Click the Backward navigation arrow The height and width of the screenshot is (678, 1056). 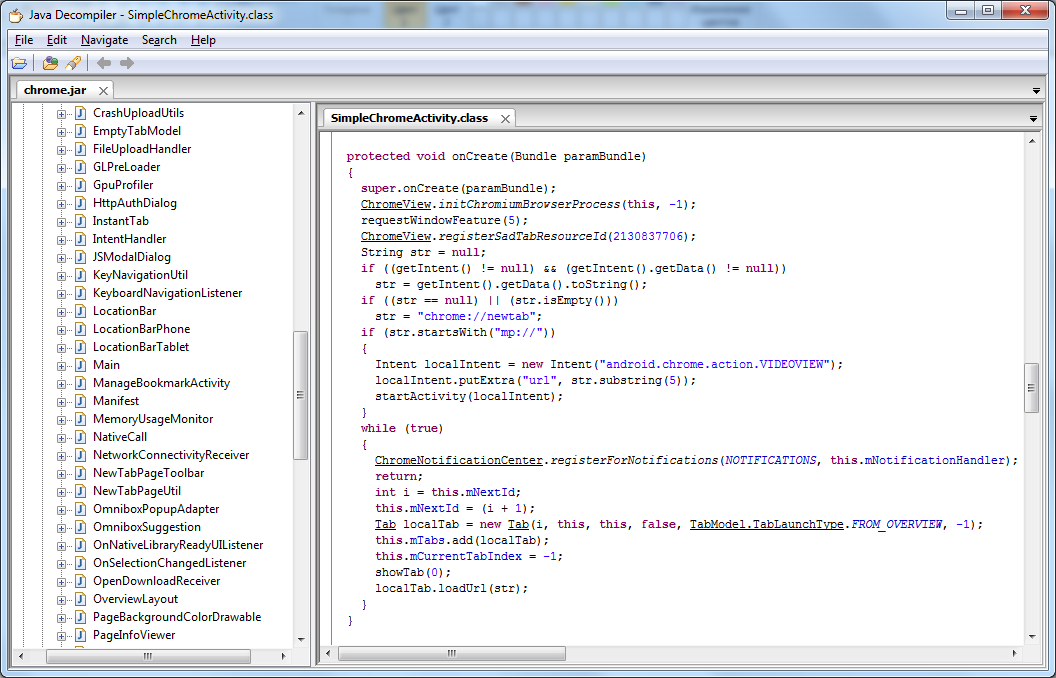[x=104, y=63]
